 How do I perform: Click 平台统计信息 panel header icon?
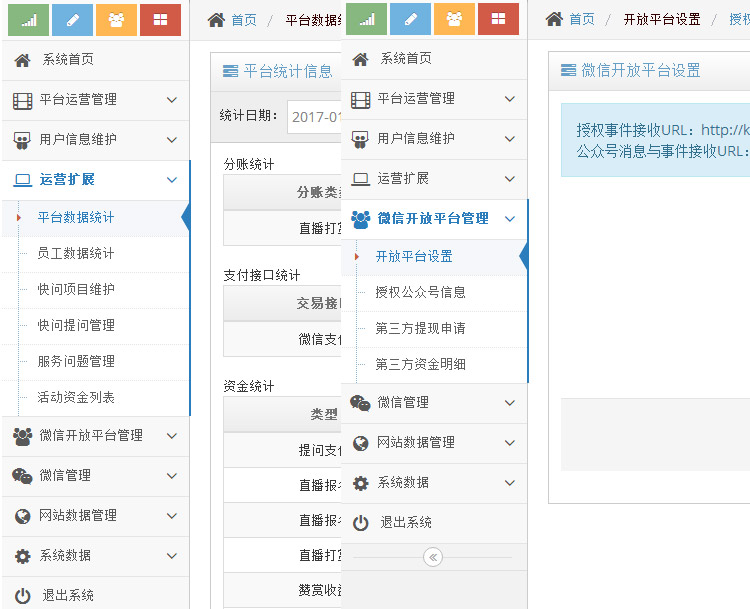[x=231, y=72]
